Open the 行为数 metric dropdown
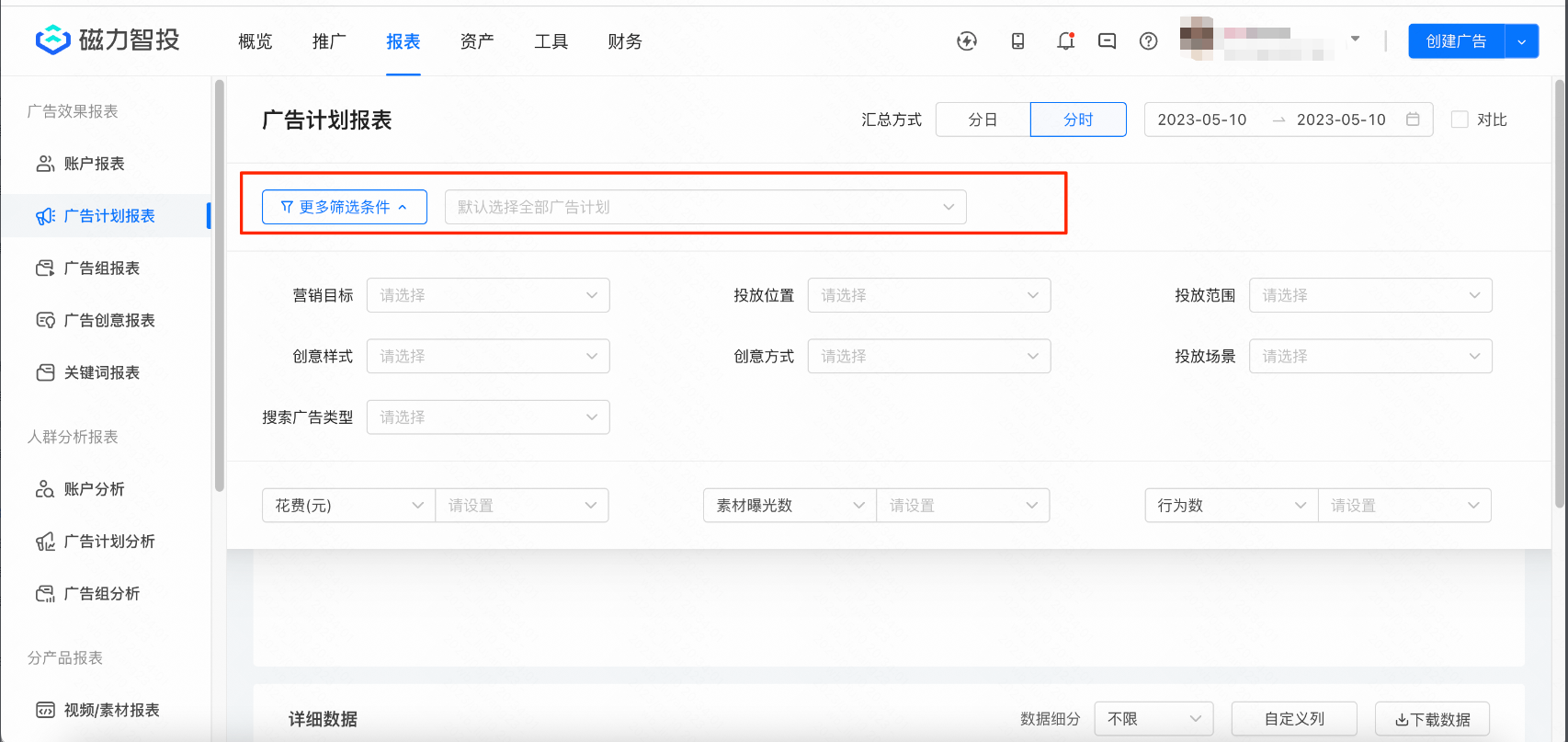This screenshot has width=1568, height=742. [1231, 505]
